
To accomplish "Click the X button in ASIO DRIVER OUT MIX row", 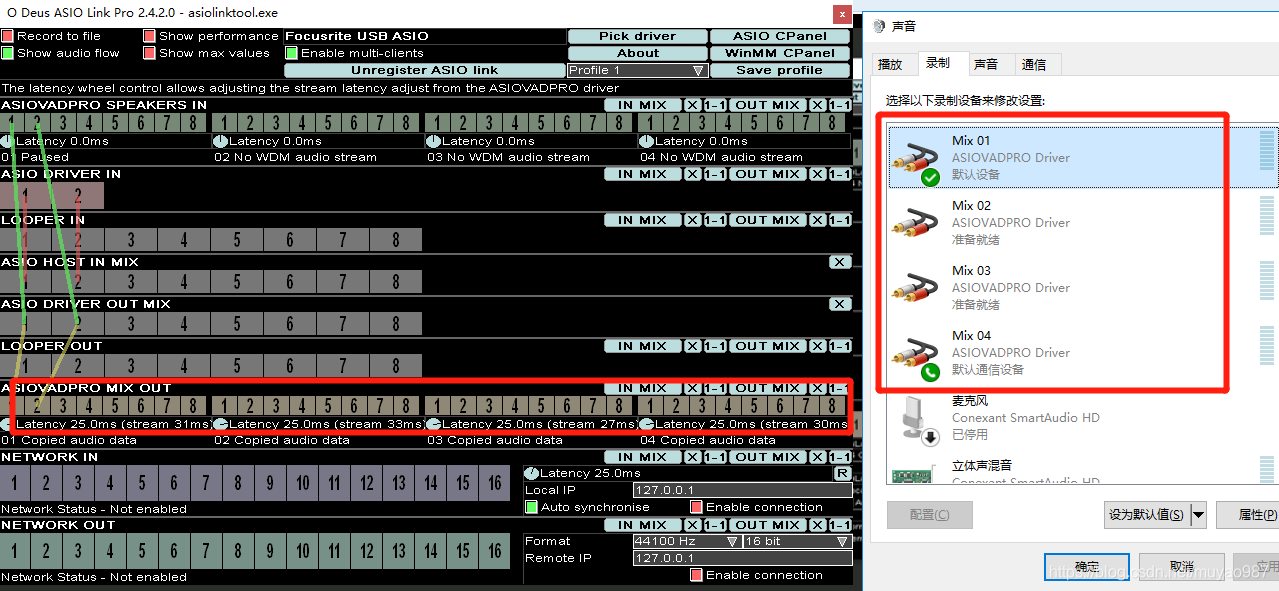I will click(840, 304).
